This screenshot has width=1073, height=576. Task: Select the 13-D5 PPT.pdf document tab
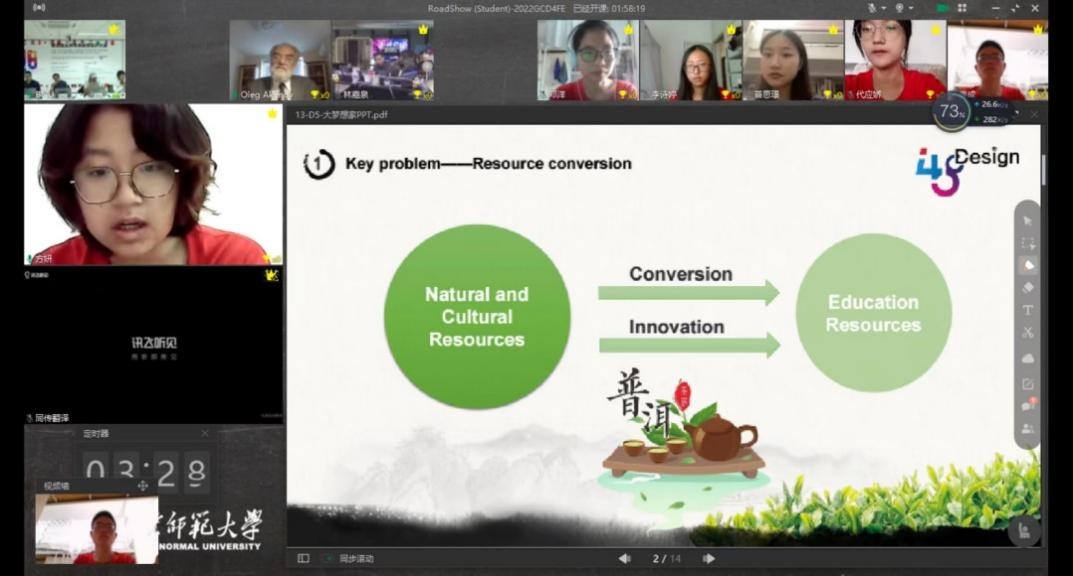[341, 115]
